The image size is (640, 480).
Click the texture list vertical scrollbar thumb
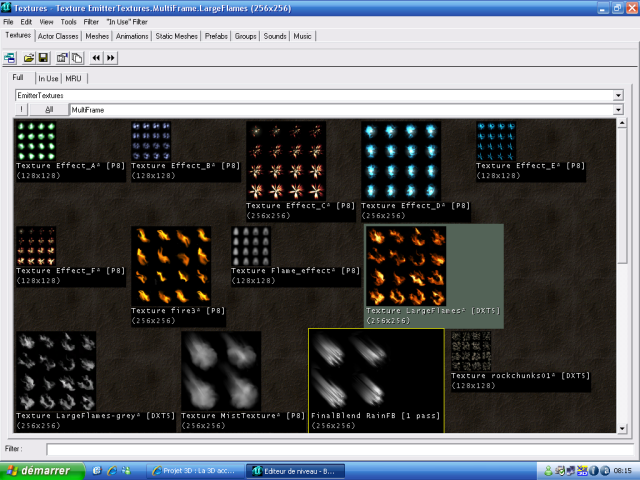pyautogui.click(x=622, y=196)
